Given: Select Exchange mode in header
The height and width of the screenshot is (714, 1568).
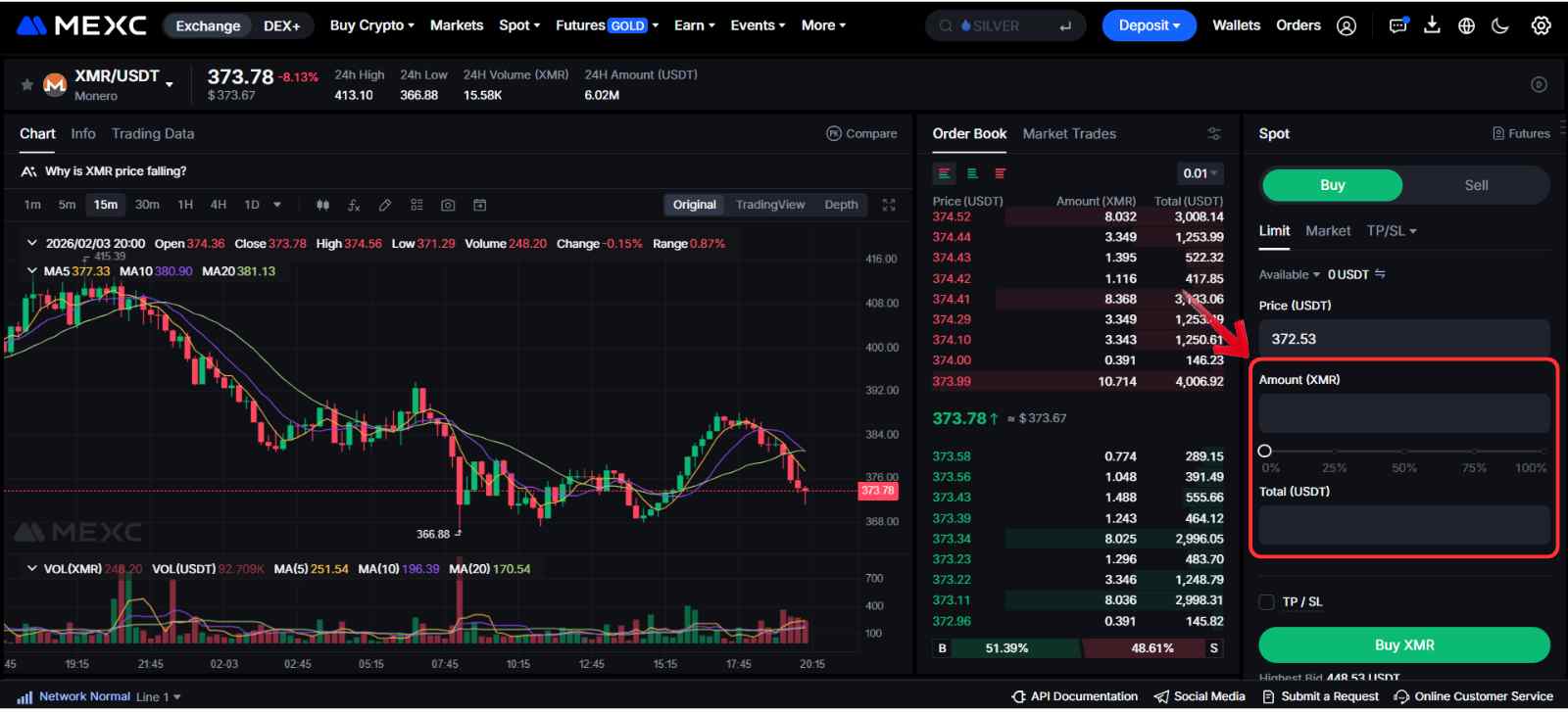Looking at the screenshot, I should click(208, 25).
